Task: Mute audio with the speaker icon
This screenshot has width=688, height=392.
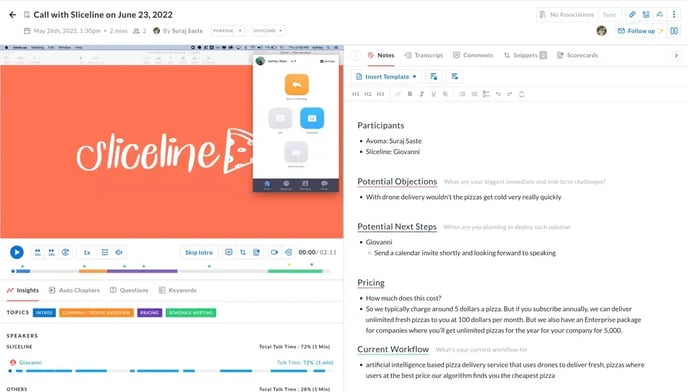Action: coord(119,252)
